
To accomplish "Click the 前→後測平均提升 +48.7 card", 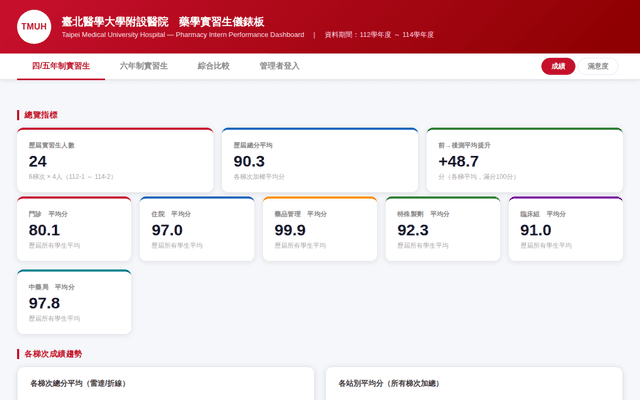I will (x=525, y=160).
